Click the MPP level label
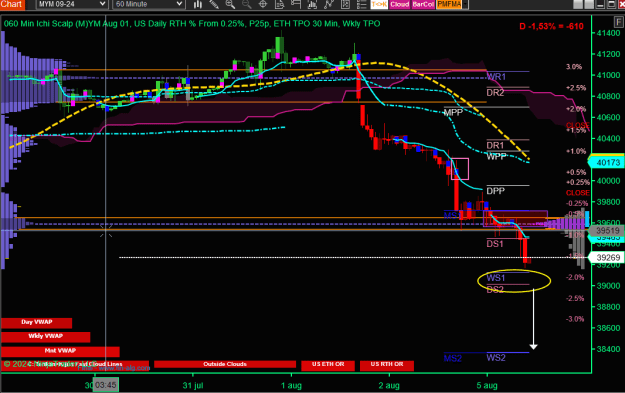 [453, 112]
